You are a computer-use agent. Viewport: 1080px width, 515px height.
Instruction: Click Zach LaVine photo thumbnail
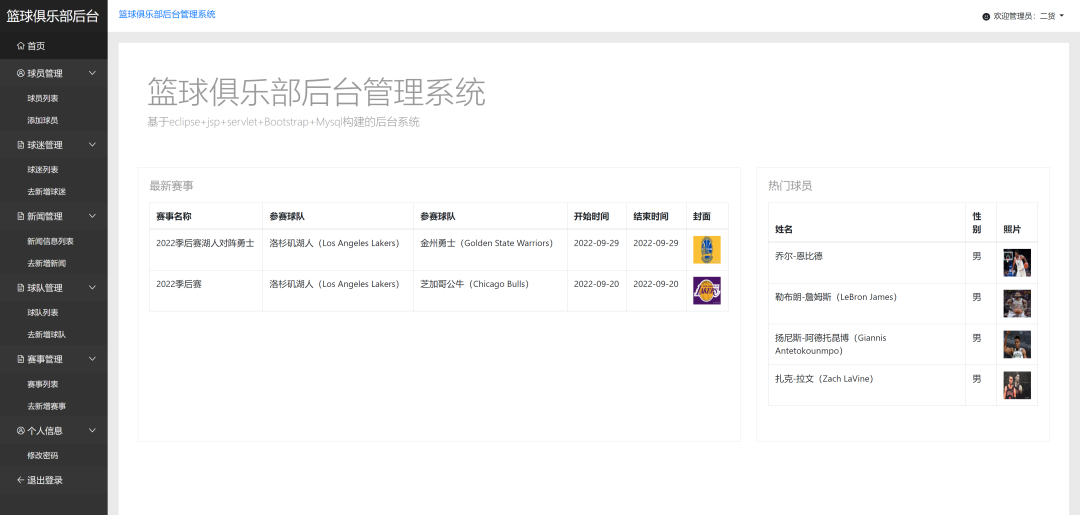(1017, 386)
